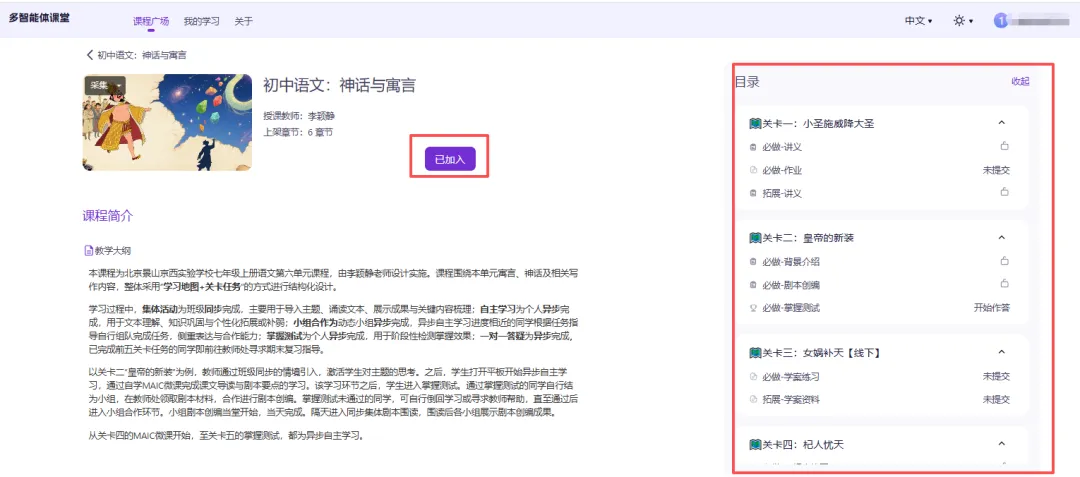Collapse 关卡三：女娲补天【线下】 section
The height and width of the screenshot is (477, 1080).
[1001, 352]
